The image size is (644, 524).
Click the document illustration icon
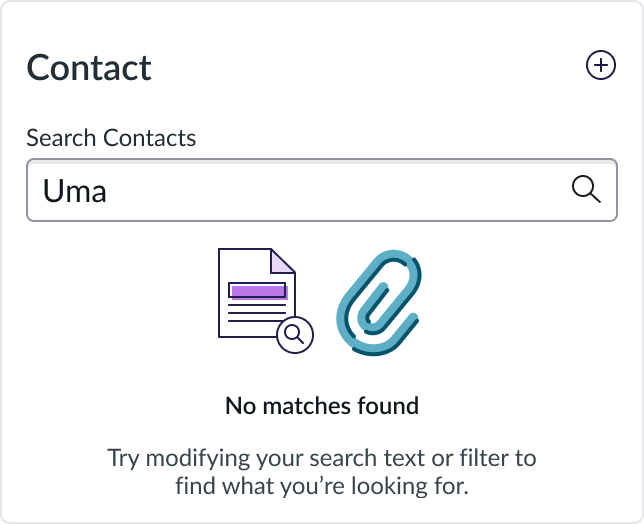(x=256, y=294)
